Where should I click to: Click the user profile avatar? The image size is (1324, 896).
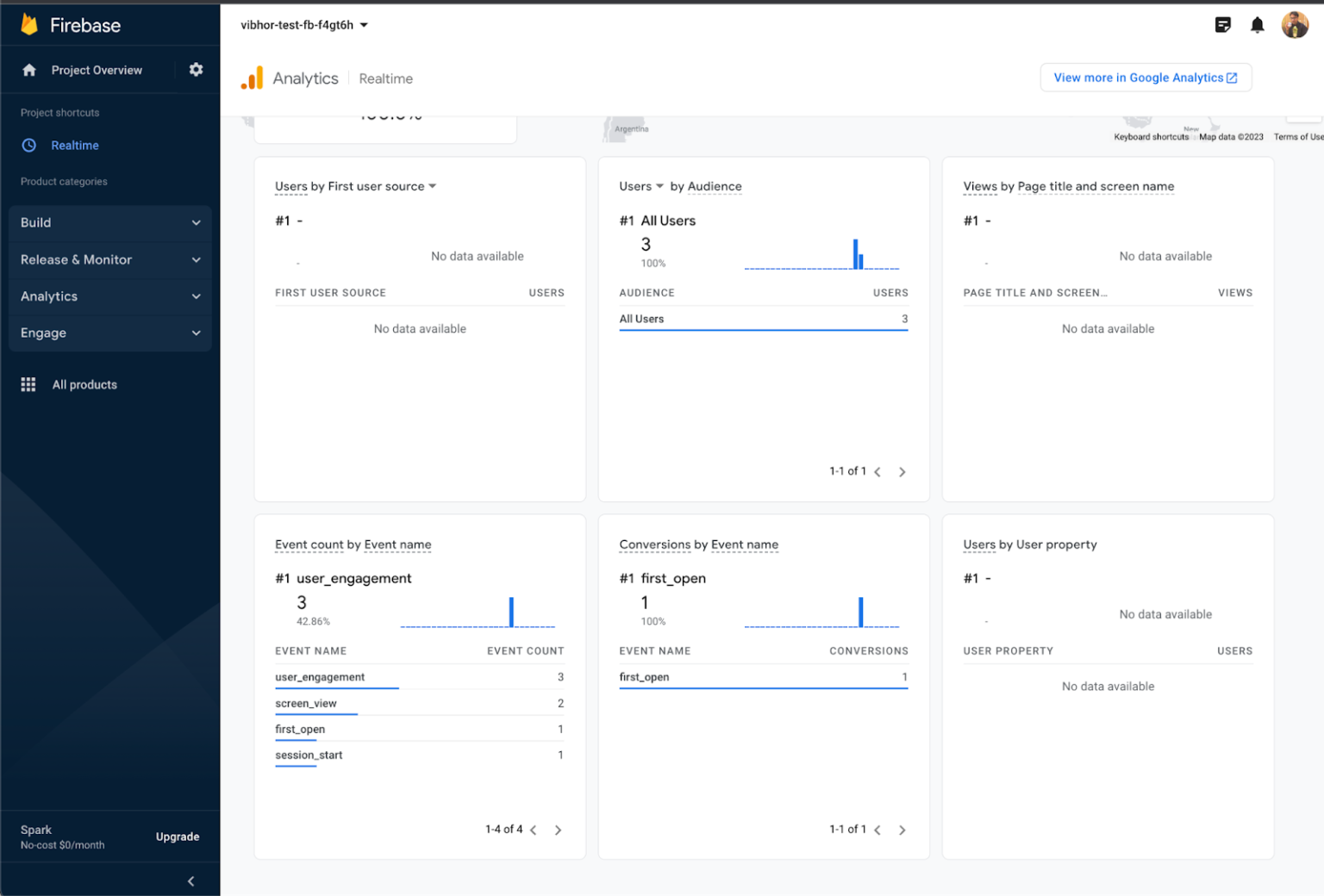1296,24
